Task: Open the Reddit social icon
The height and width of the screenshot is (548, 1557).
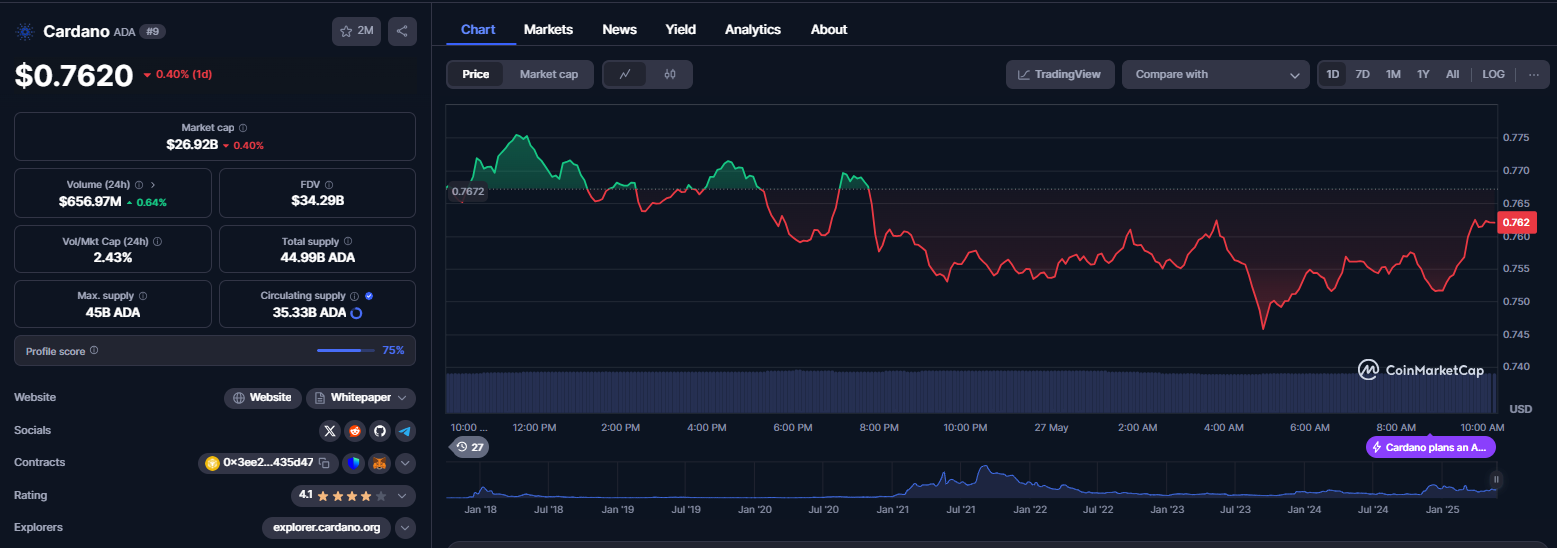Action: 355,431
